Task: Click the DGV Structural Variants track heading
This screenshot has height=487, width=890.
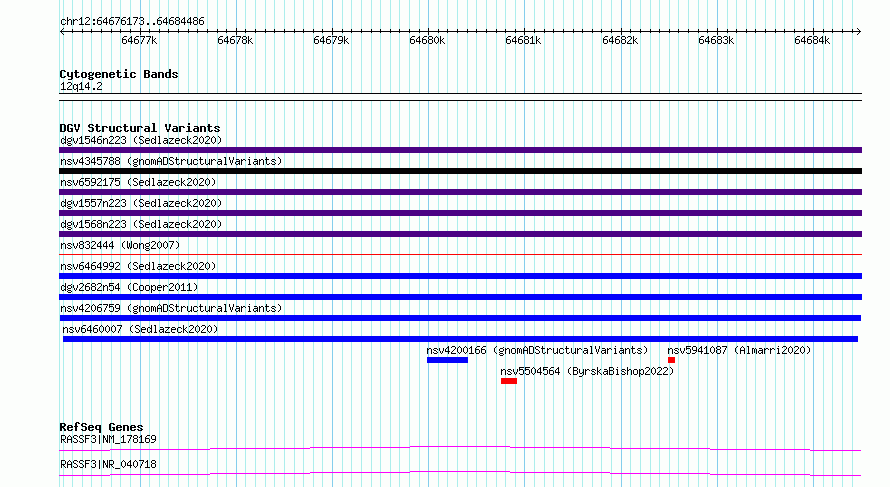Action: click(140, 128)
